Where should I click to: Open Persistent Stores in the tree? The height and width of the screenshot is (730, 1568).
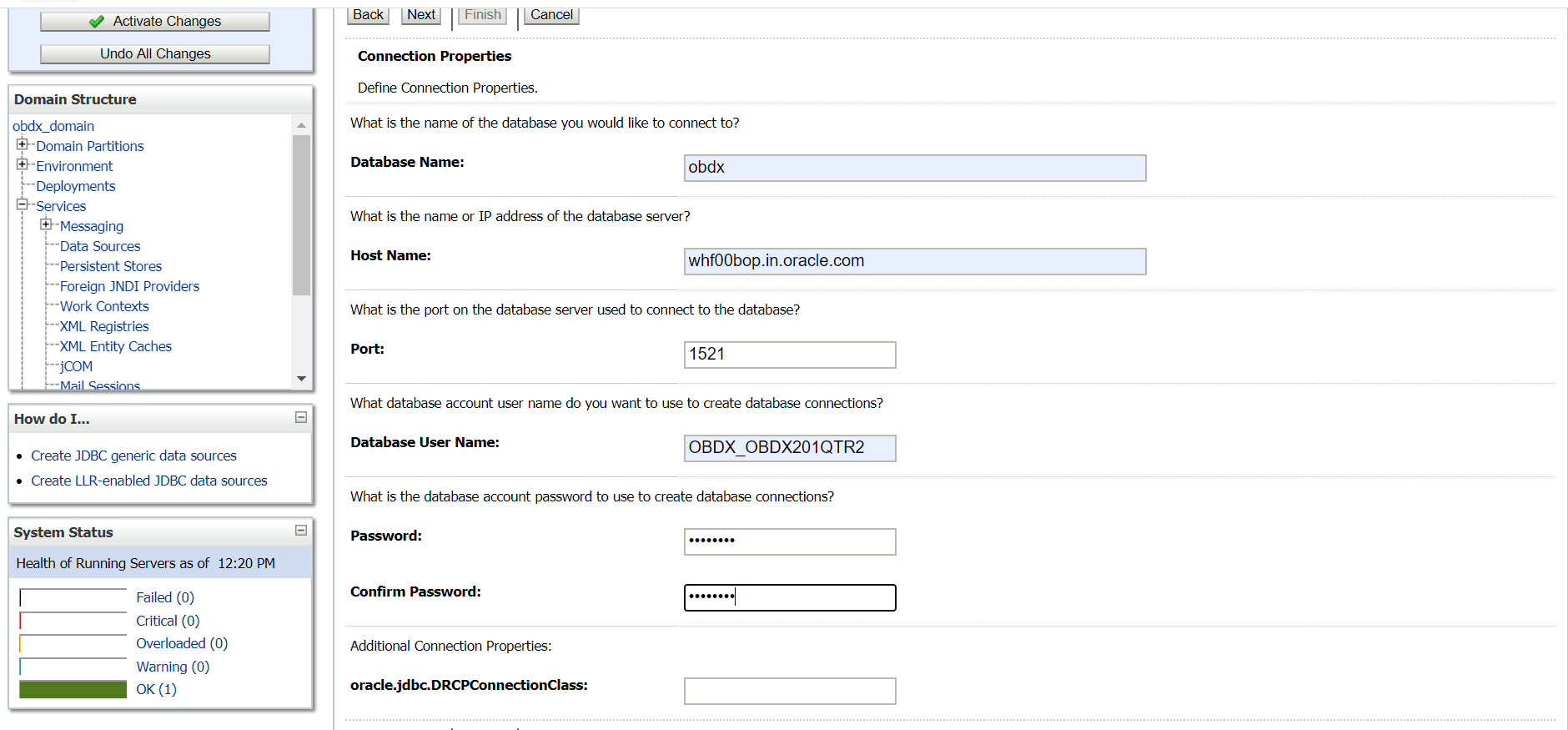point(111,266)
